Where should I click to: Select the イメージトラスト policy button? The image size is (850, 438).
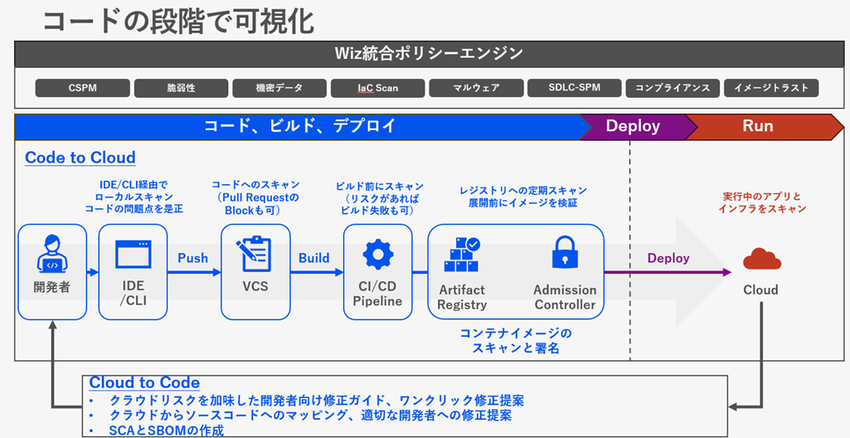click(767, 88)
